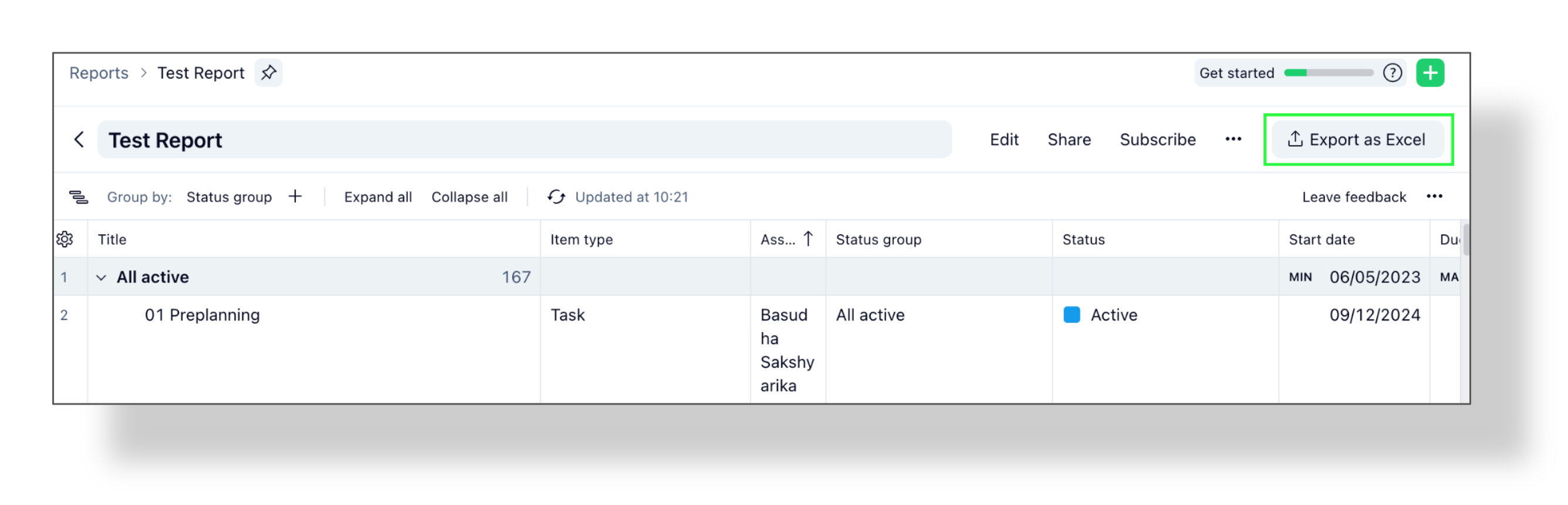Open the Share option
1568x505 pixels.
coord(1069,140)
